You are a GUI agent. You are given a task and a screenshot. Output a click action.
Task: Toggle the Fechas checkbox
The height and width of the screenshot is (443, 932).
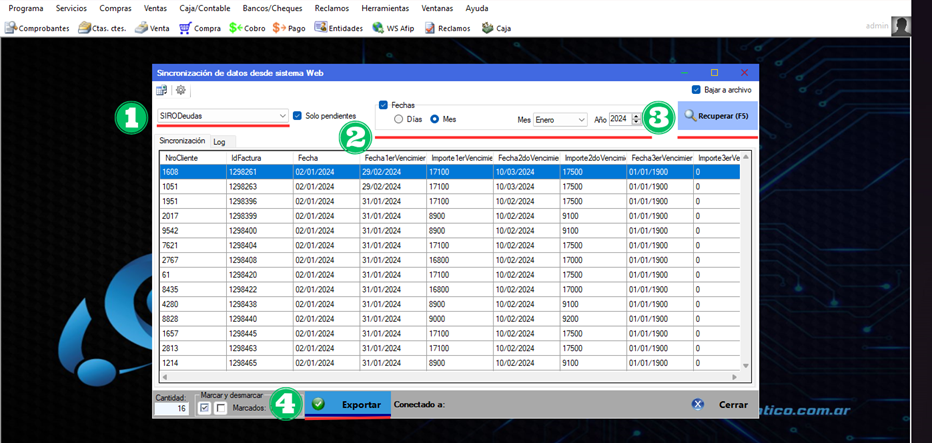pyautogui.click(x=383, y=105)
